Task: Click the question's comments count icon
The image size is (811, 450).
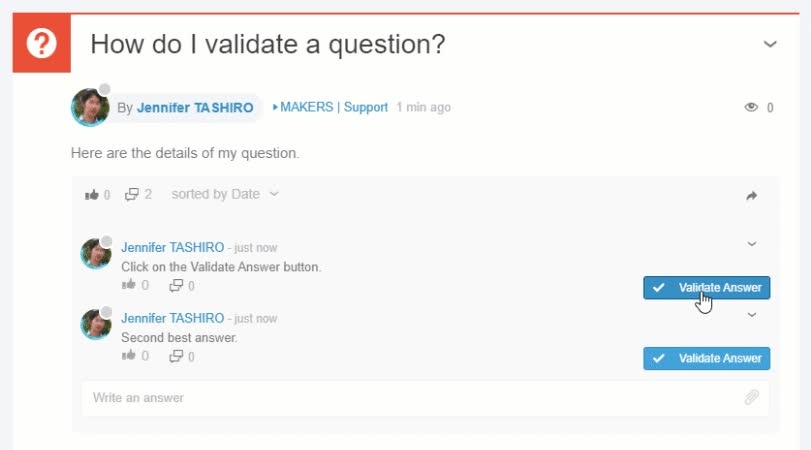Action: [132, 195]
